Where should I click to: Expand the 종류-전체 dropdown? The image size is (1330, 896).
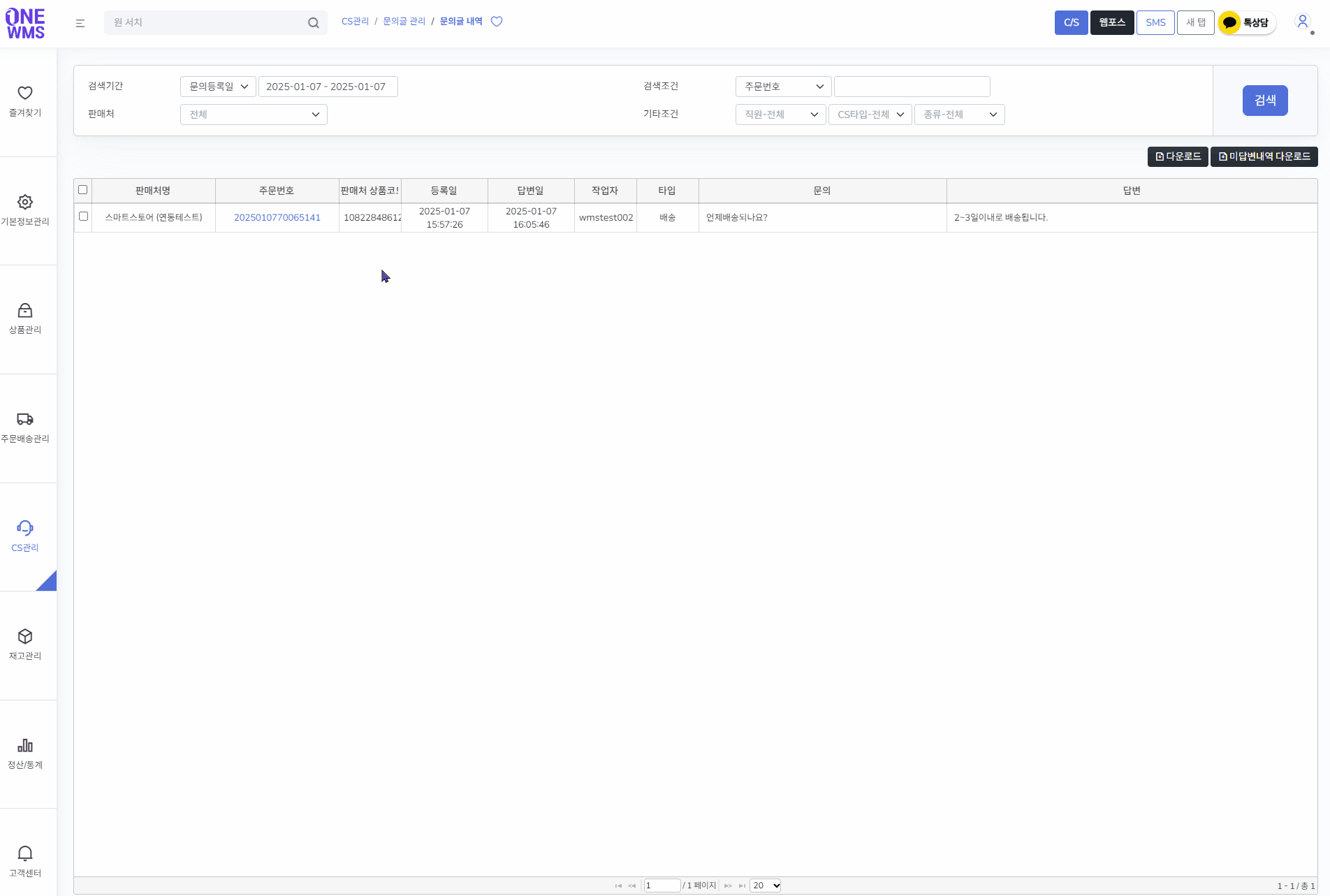(x=959, y=115)
